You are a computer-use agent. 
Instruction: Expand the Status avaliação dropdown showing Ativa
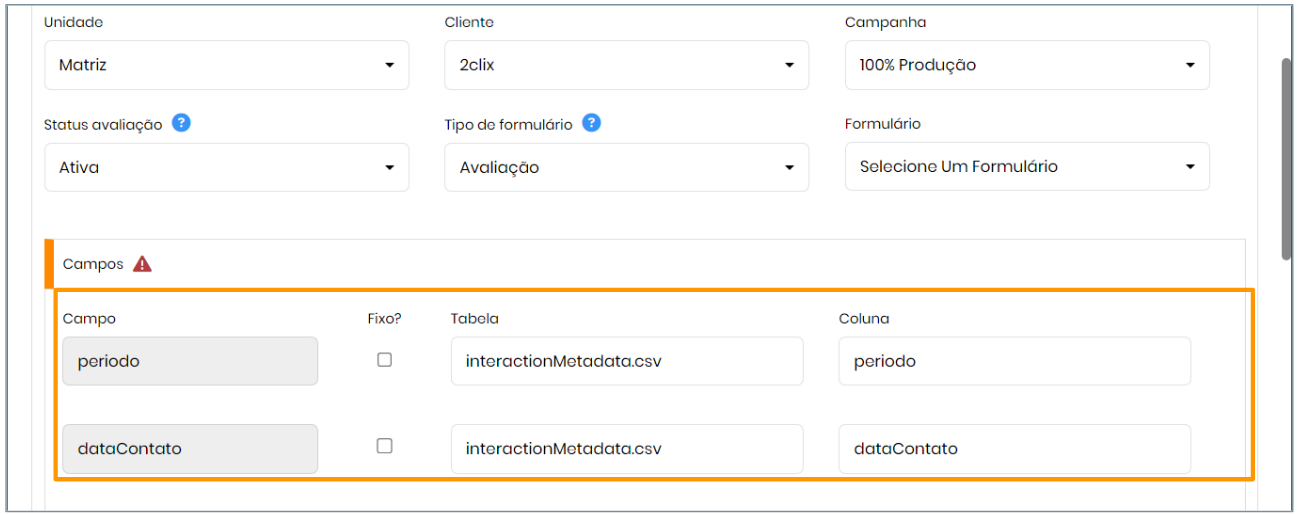226,167
